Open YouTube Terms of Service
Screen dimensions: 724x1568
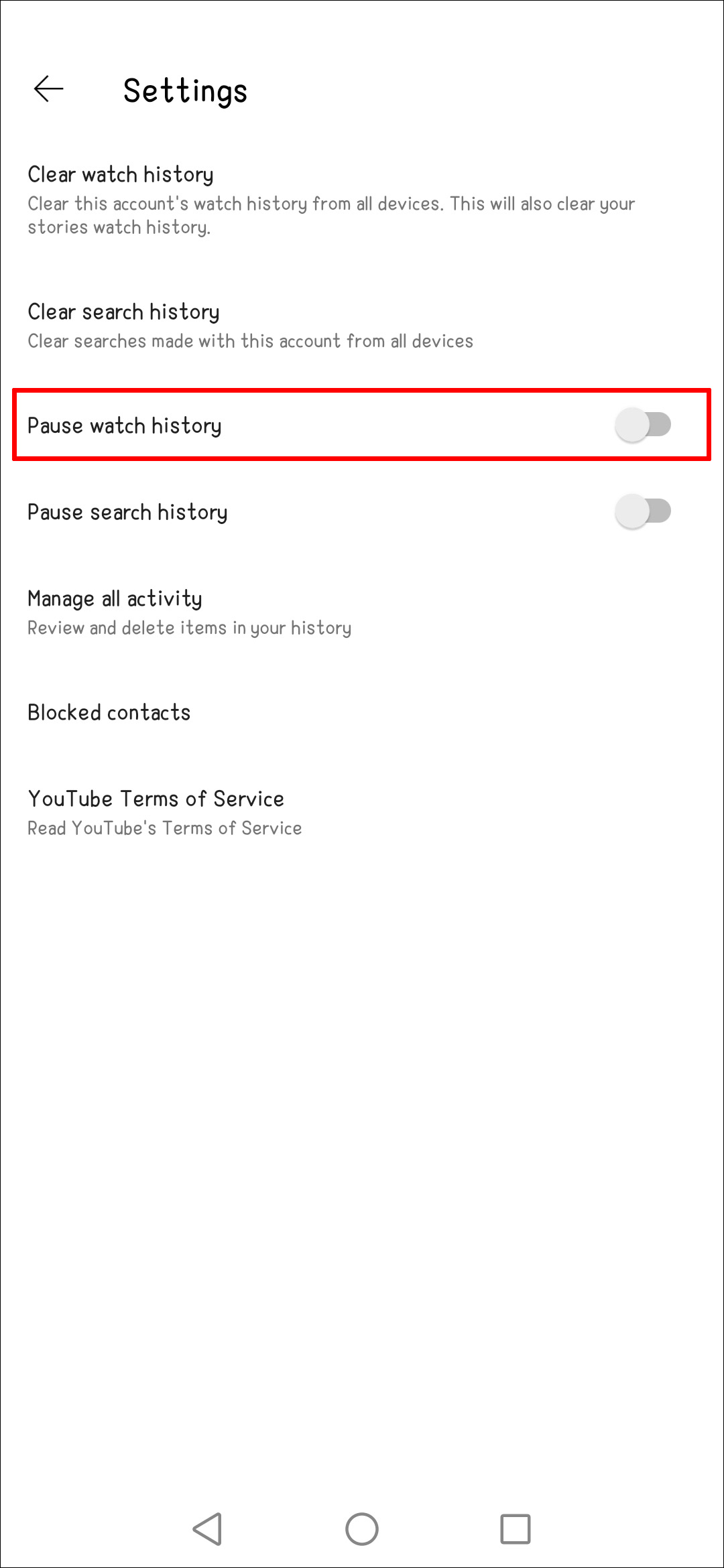[x=156, y=799]
